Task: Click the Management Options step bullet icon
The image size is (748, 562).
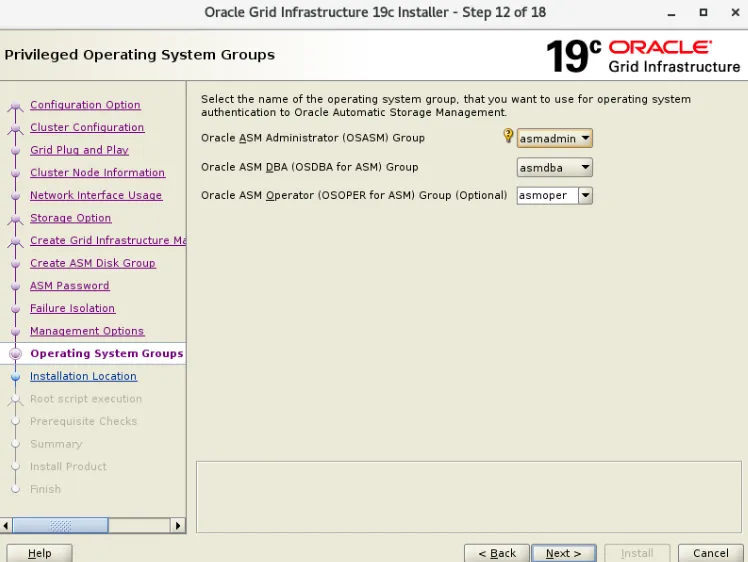Action: pyautogui.click(x=15, y=332)
